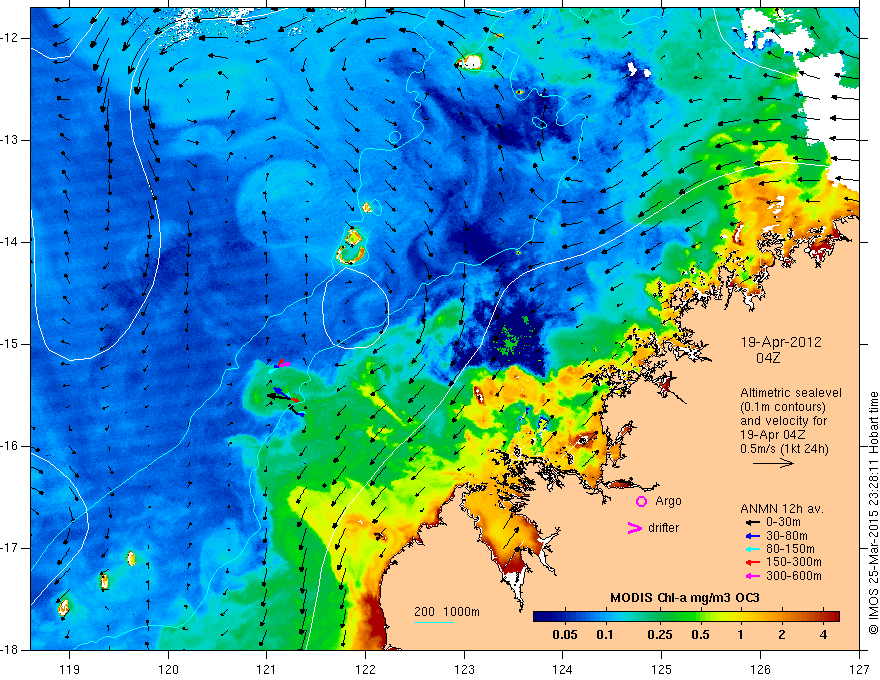Click the black 0-30m arrow legend symbol
This screenshot has width=880, height=680.
click(751, 522)
